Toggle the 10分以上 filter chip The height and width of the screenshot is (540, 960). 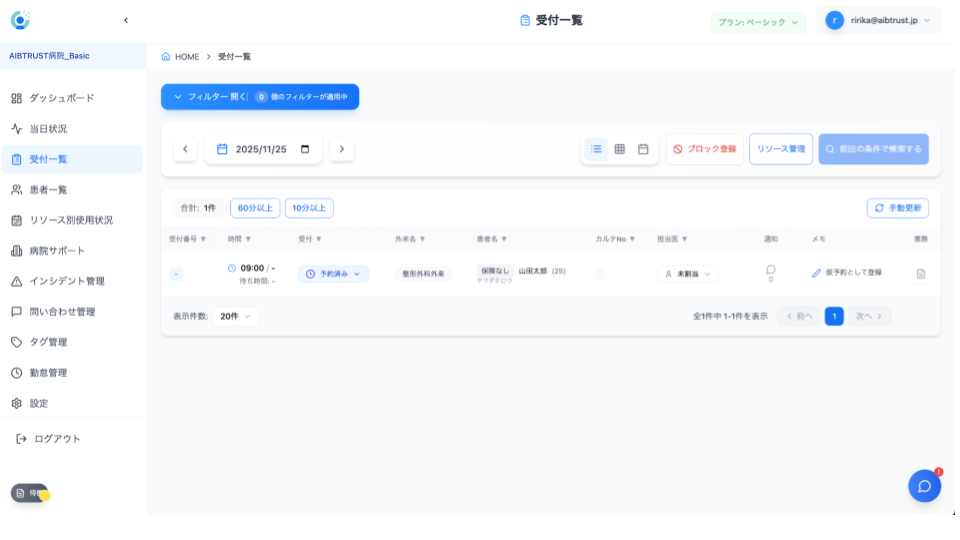coord(309,208)
